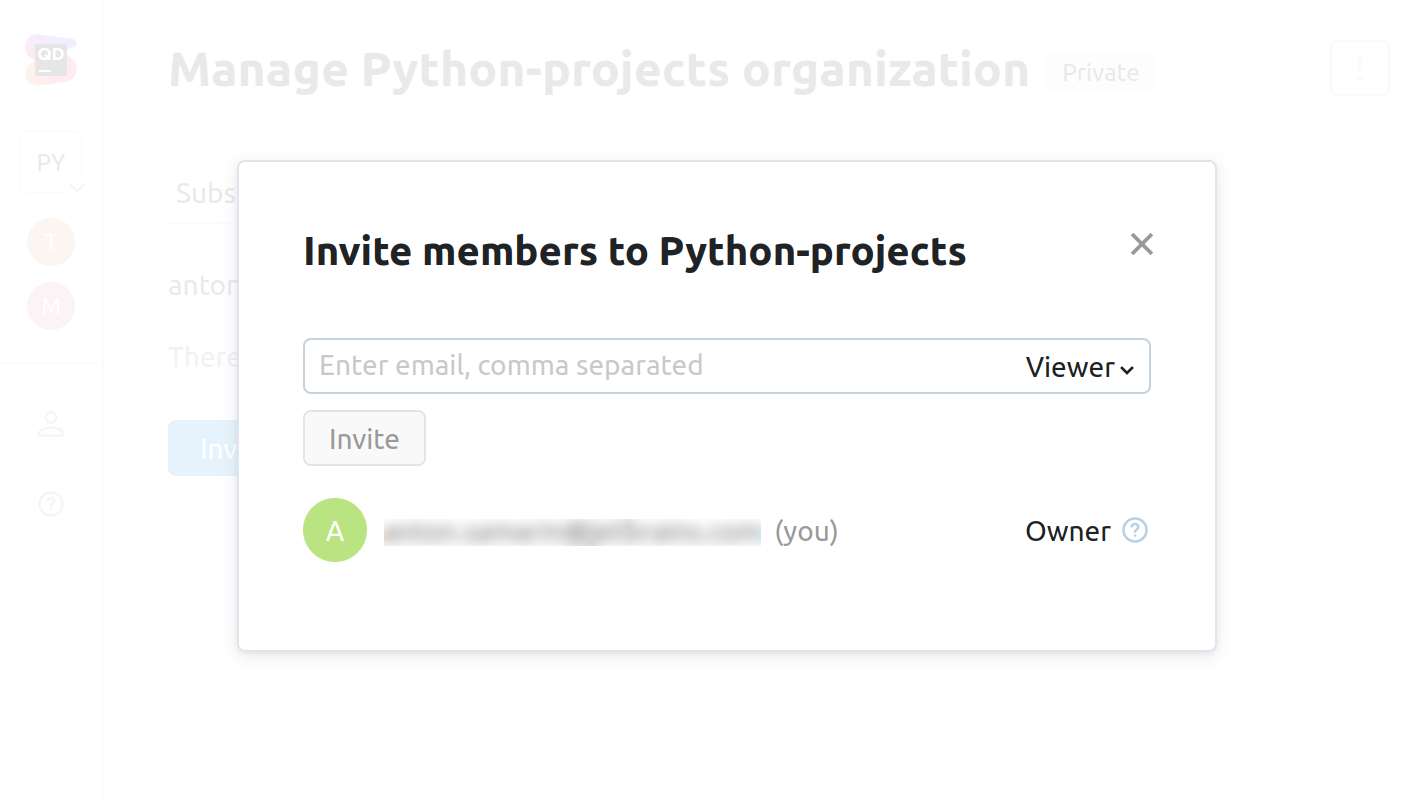Click Manage Python-projects organization heading
The width and height of the screenshot is (1412, 800).
coord(599,70)
